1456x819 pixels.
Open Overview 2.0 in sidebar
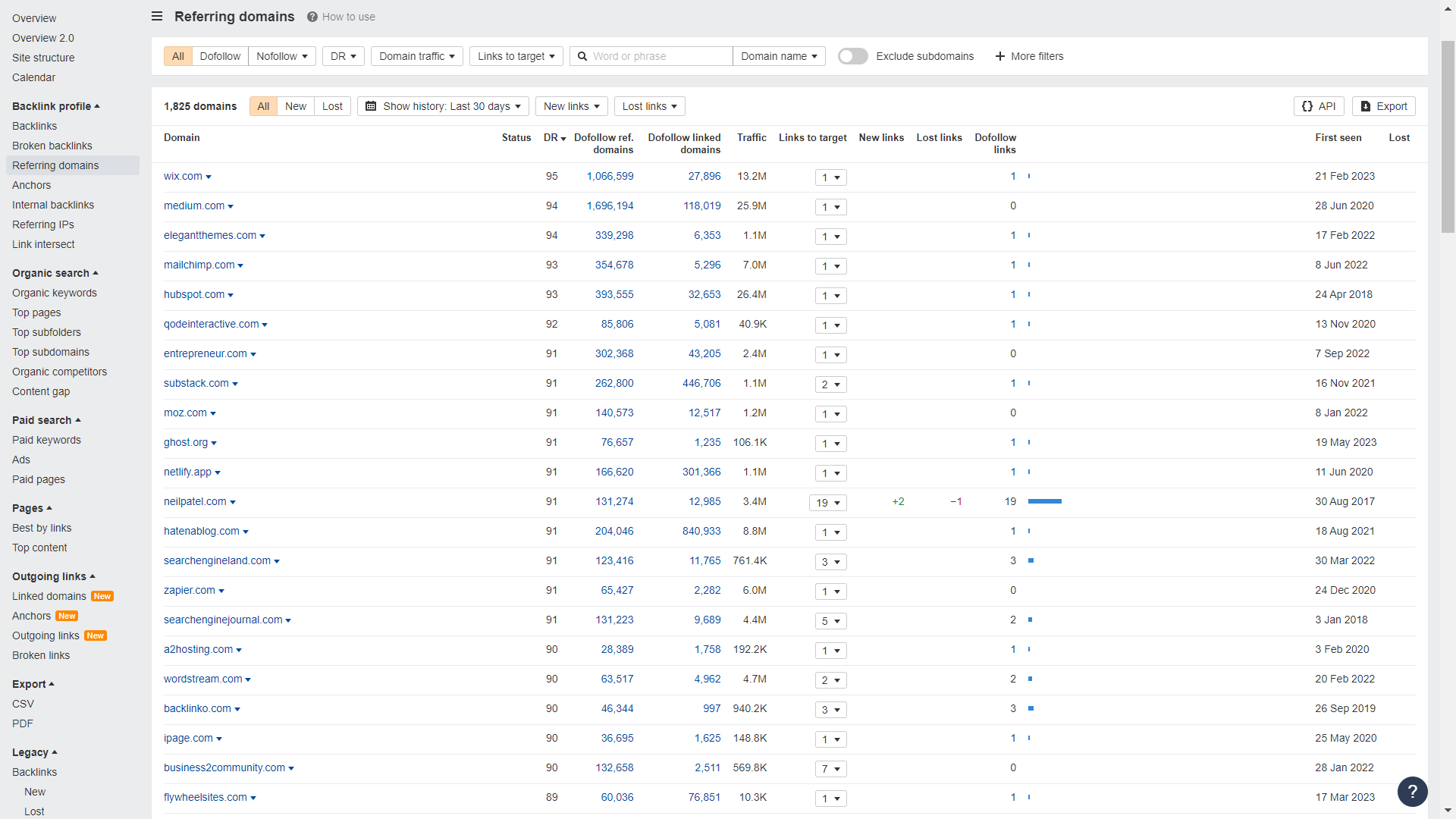click(43, 38)
